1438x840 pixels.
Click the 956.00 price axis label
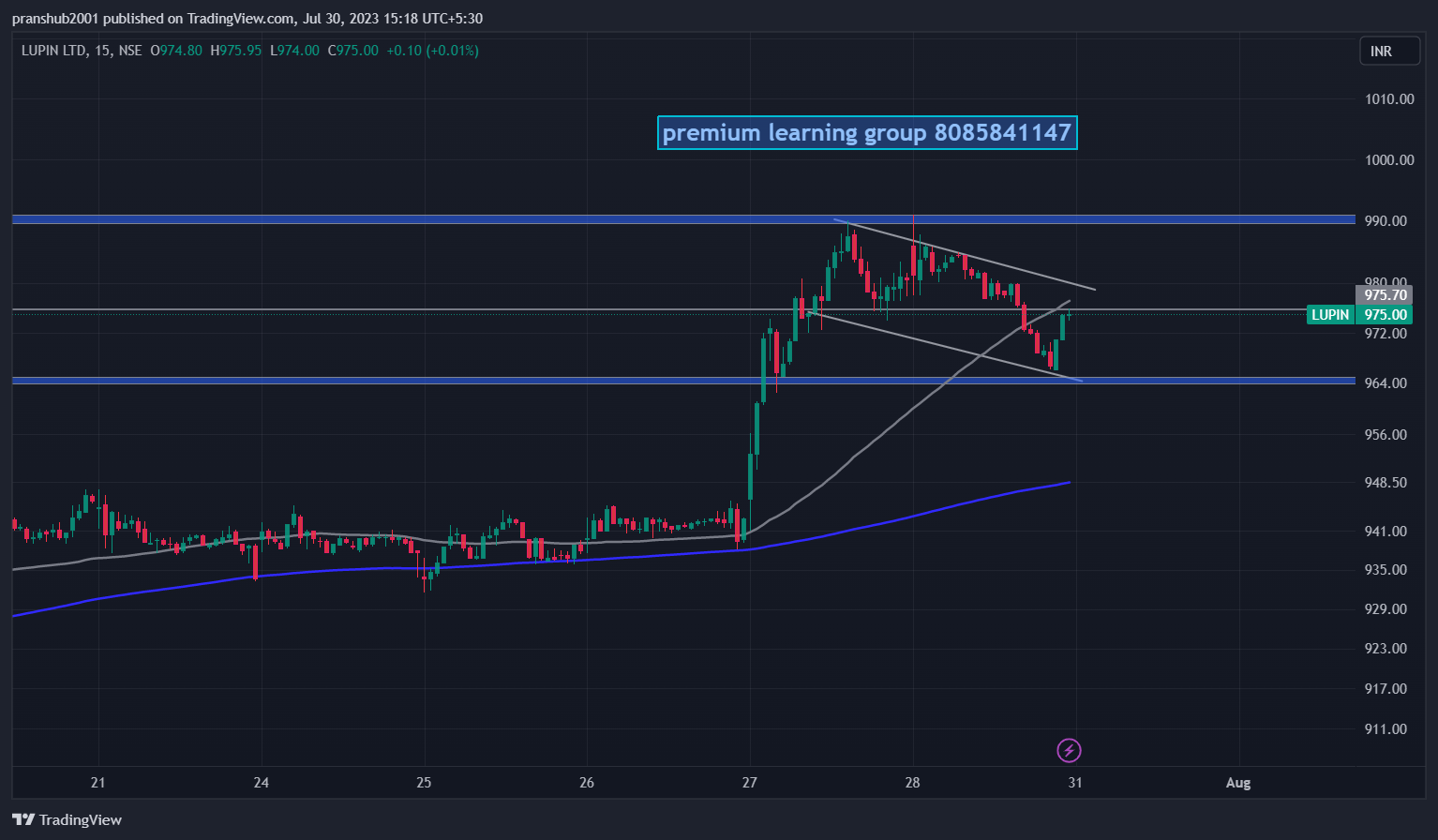[x=1386, y=435]
